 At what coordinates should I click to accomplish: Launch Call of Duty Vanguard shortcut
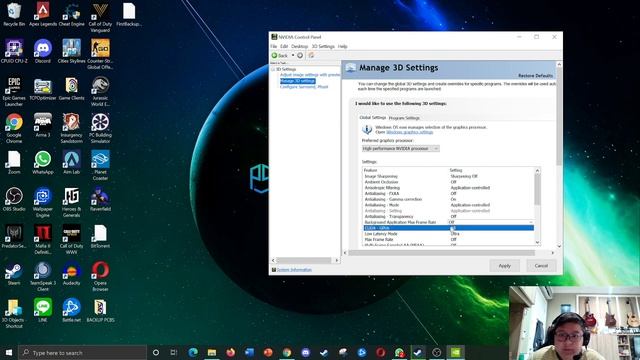(x=100, y=17)
